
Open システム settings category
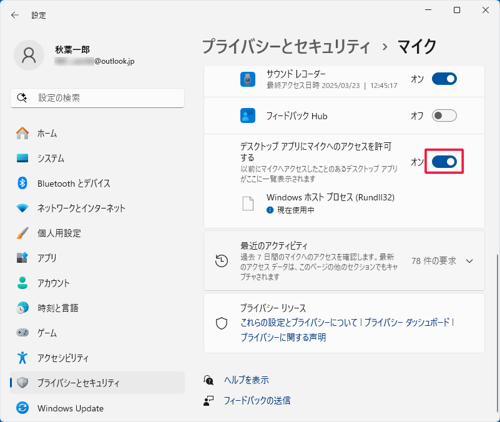[x=97, y=158]
